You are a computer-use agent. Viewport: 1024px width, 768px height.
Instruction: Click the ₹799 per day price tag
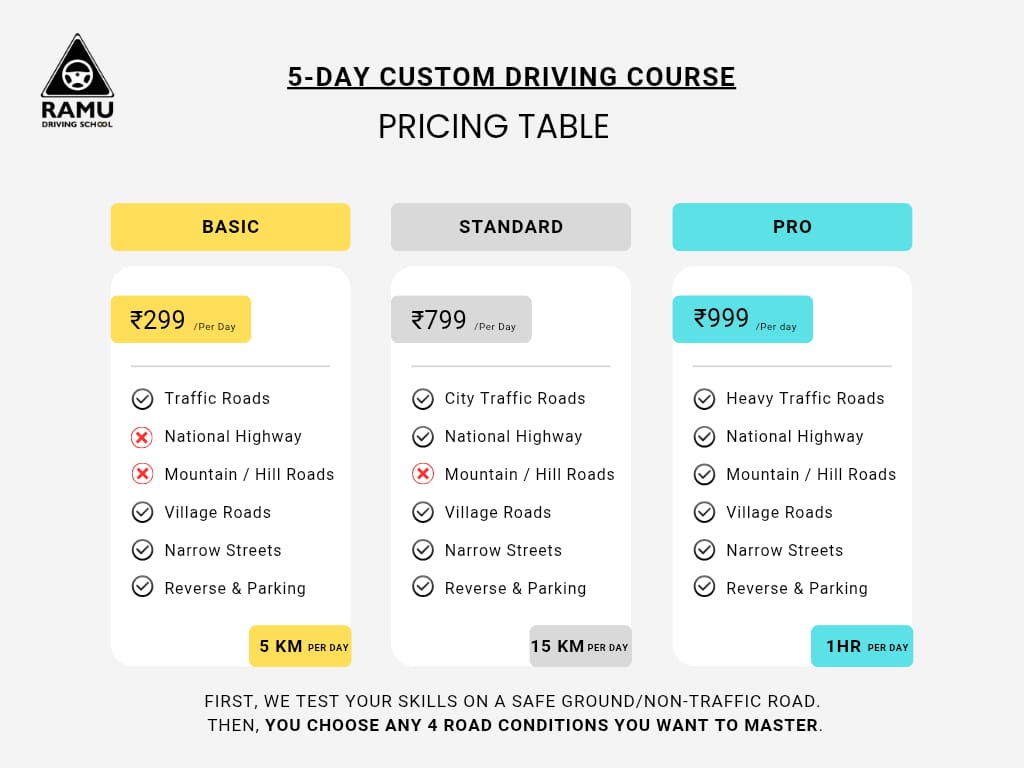click(x=461, y=320)
